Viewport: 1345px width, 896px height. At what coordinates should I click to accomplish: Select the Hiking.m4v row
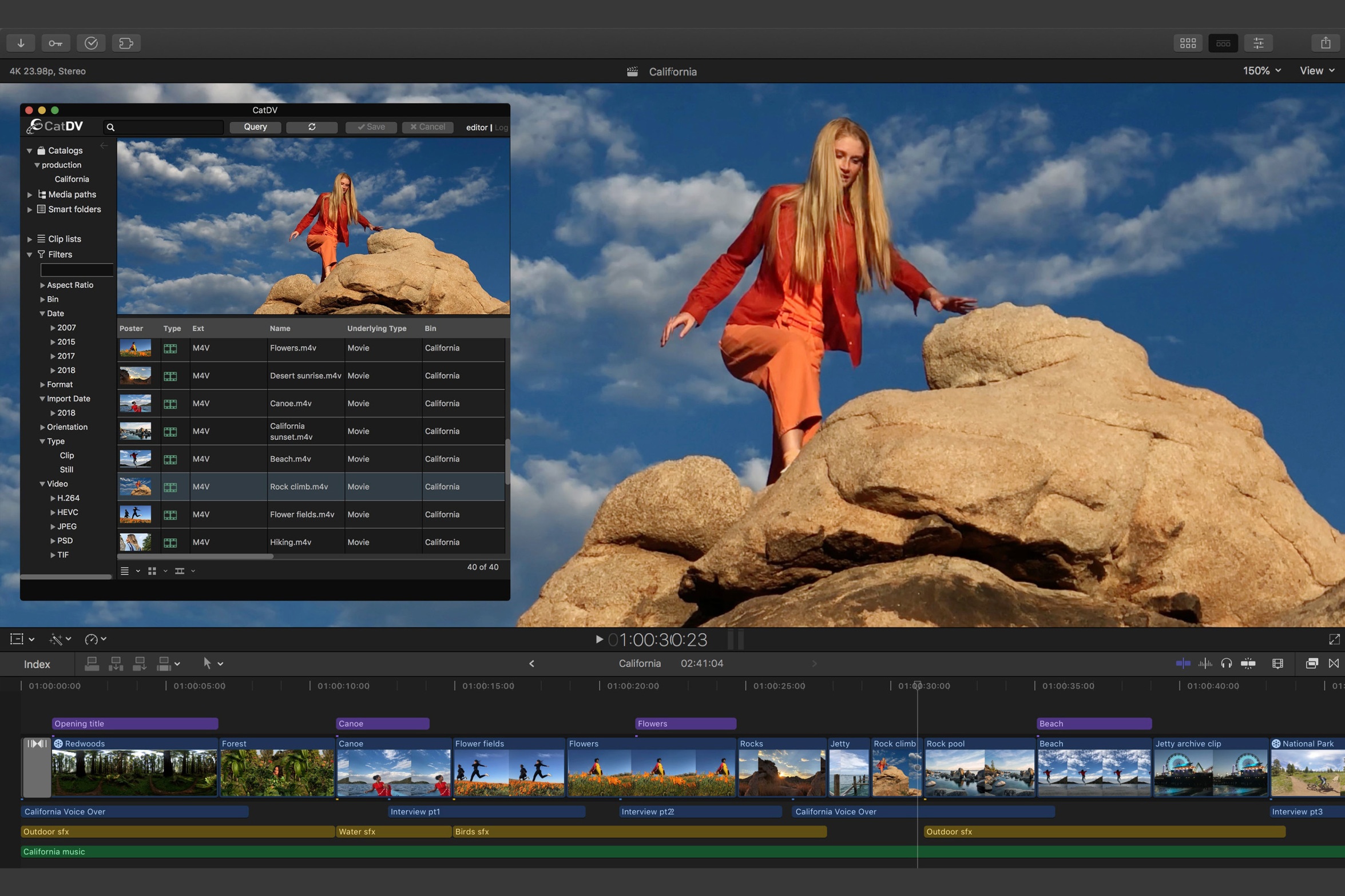[x=311, y=542]
